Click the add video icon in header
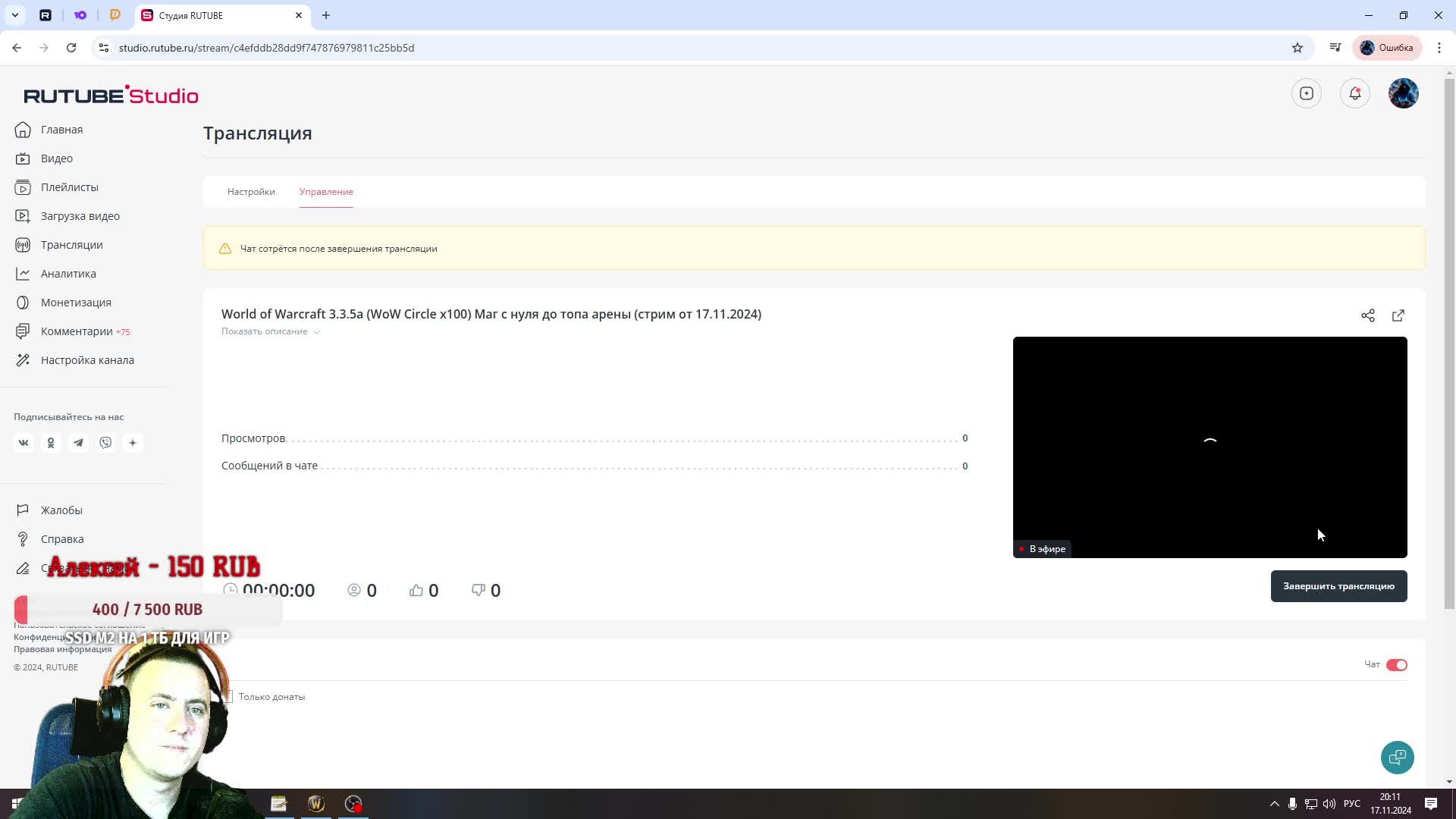 (x=1307, y=93)
